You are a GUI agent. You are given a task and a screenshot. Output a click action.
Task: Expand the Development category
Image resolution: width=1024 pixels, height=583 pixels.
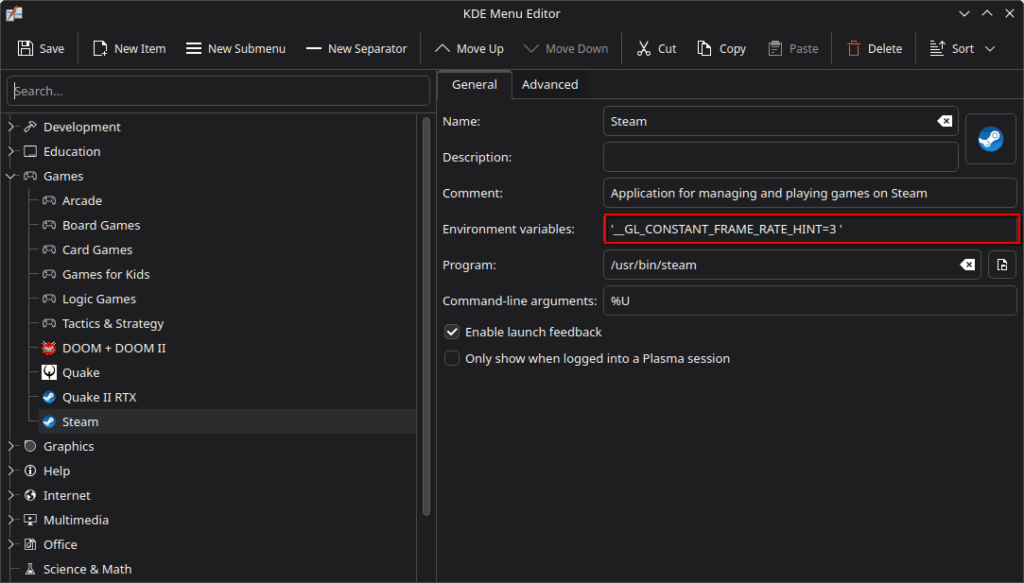point(10,127)
